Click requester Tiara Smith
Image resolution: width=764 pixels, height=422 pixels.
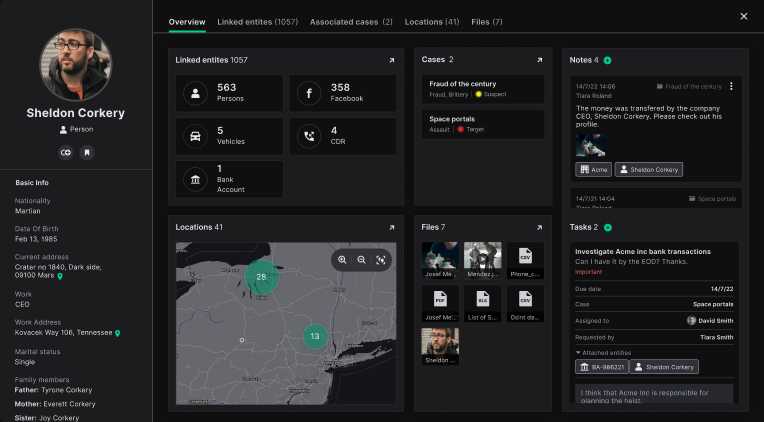[x=717, y=337]
